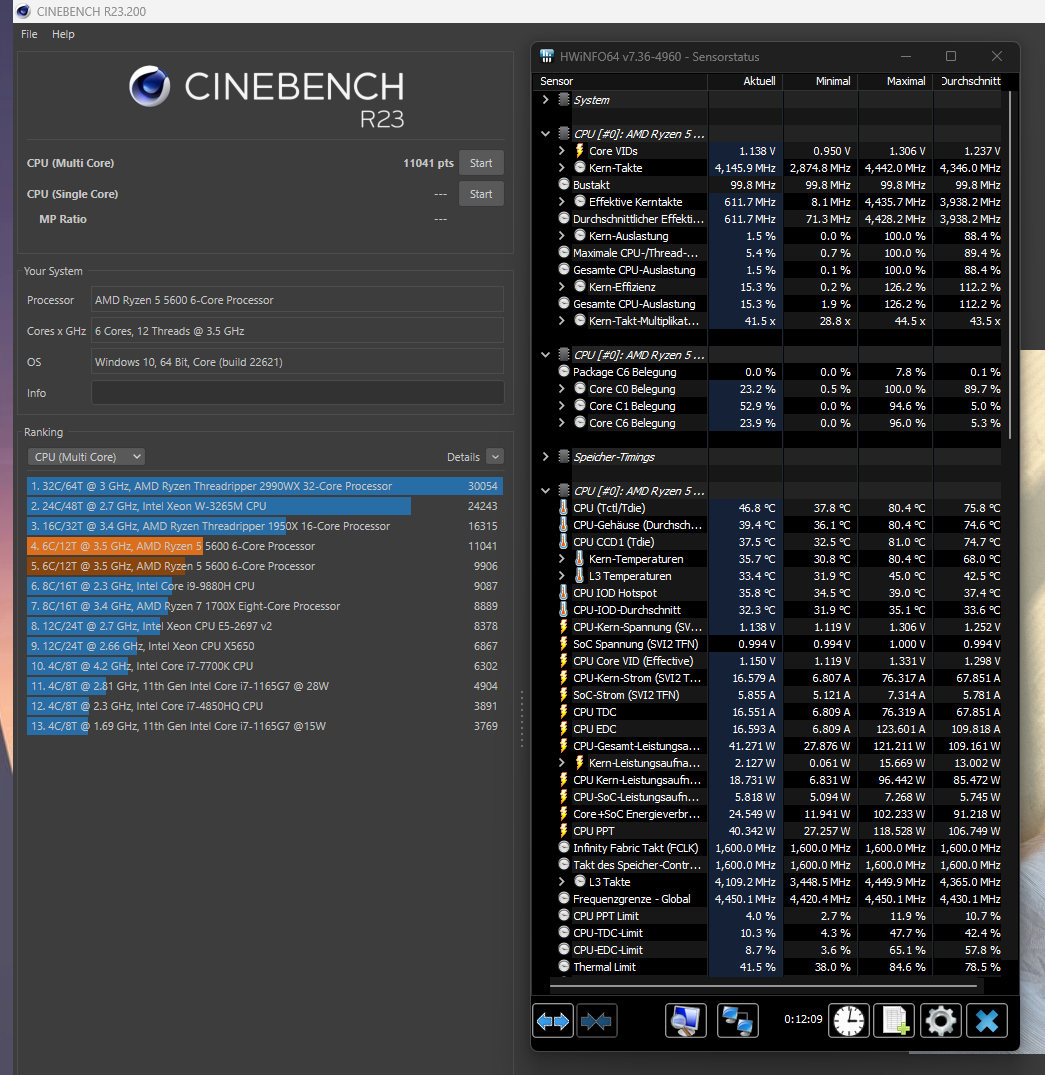1045x1075 pixels.
Task: Select the Xeon W-3265M ranking entry
Action: click(265, 506)
